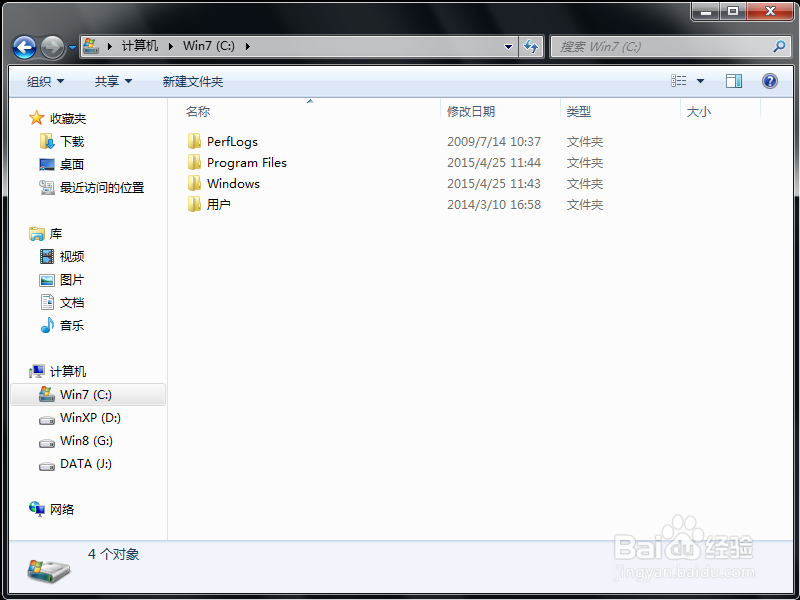
Task: Click the Windows folder name
Action: click(x=233, y=183)
